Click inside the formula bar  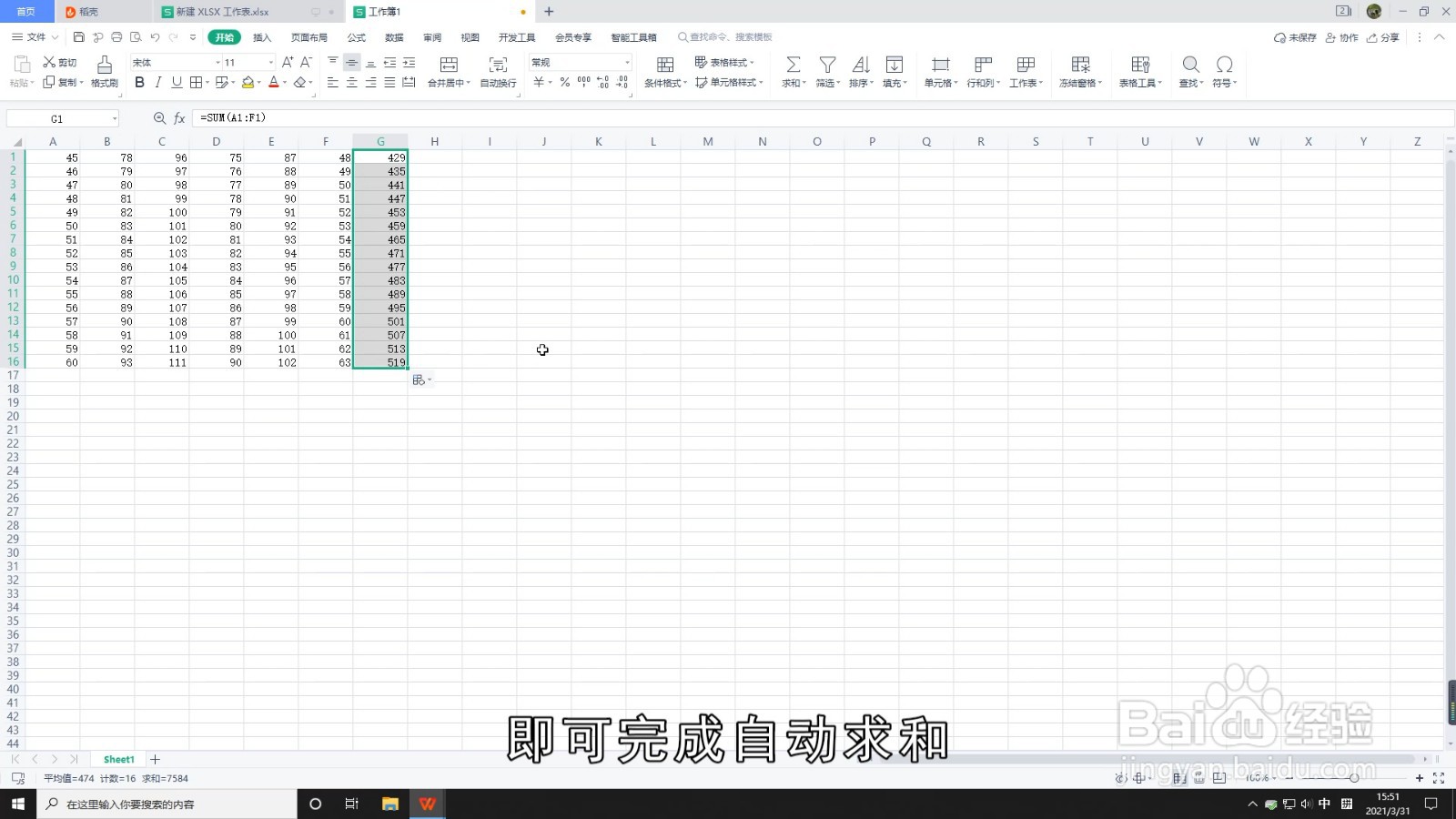pos(364,117)
